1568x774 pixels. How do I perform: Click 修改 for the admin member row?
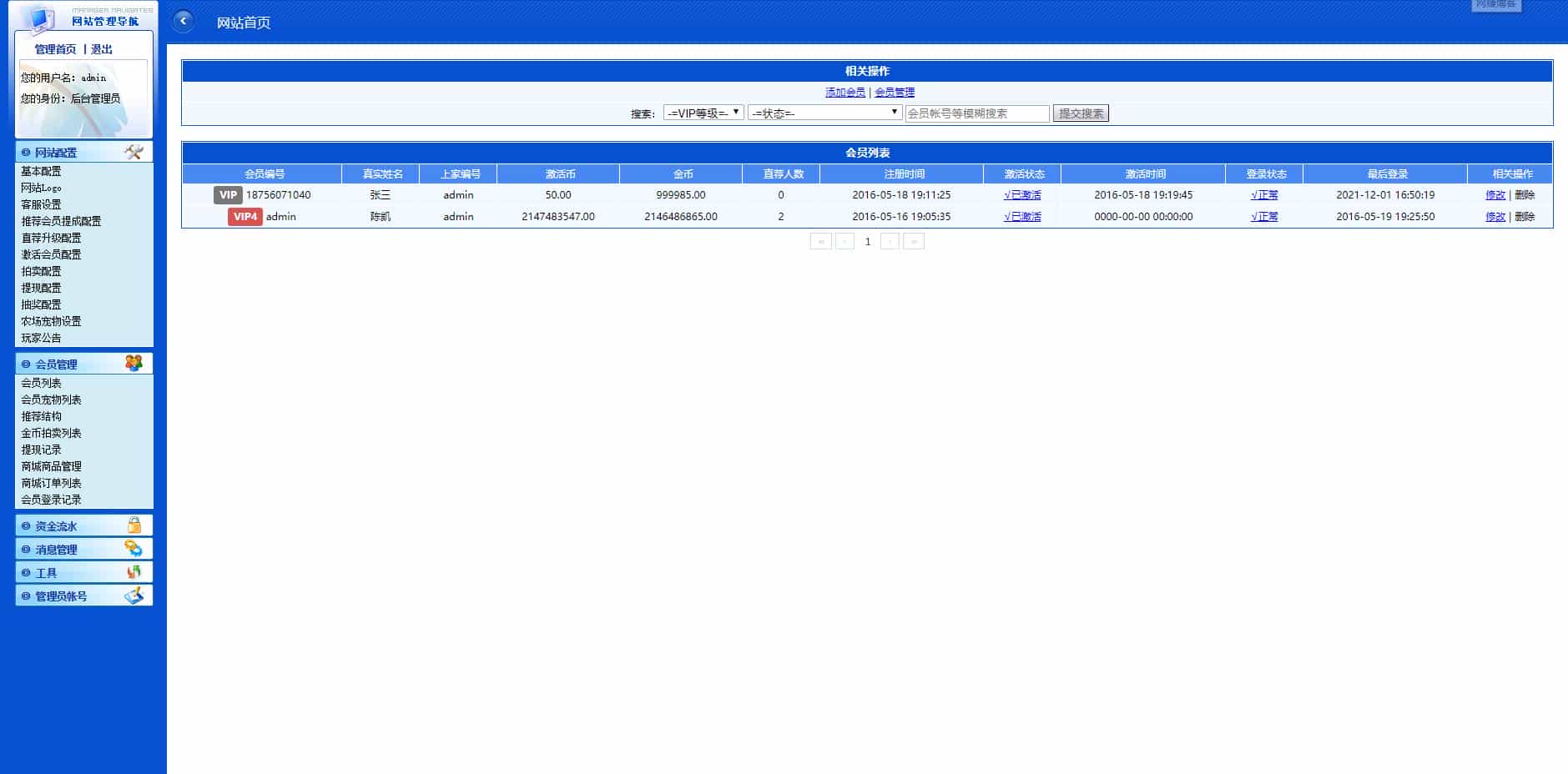pyautogui.click(x=1495, y=217)
